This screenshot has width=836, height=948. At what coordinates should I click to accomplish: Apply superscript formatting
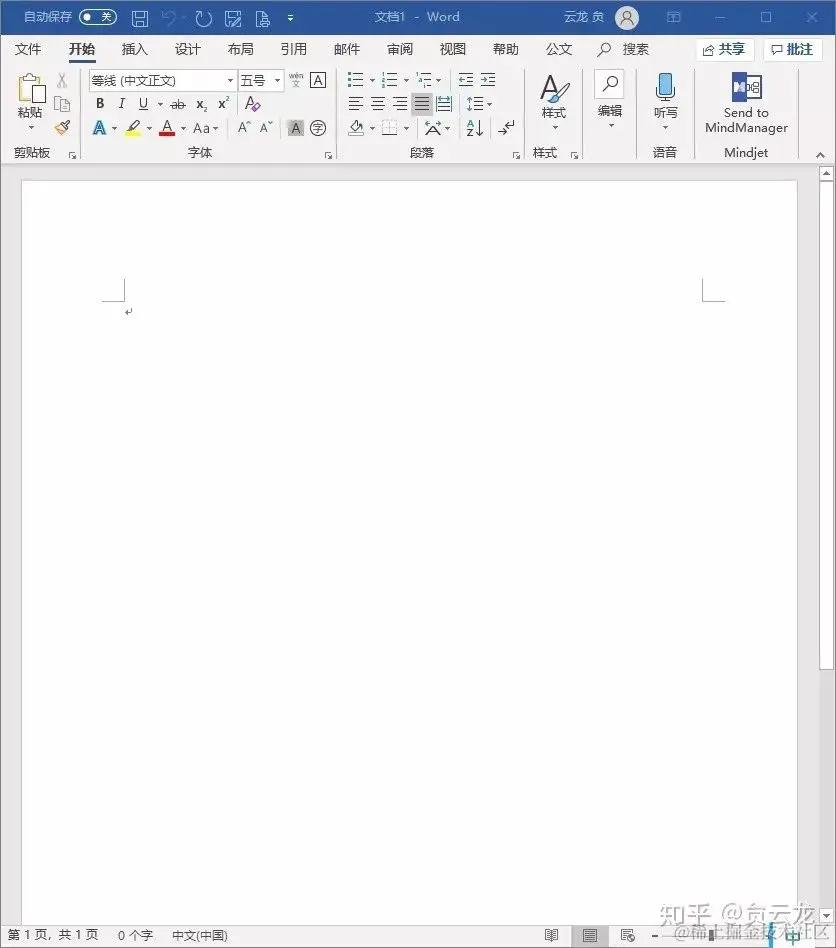[223, 103]
